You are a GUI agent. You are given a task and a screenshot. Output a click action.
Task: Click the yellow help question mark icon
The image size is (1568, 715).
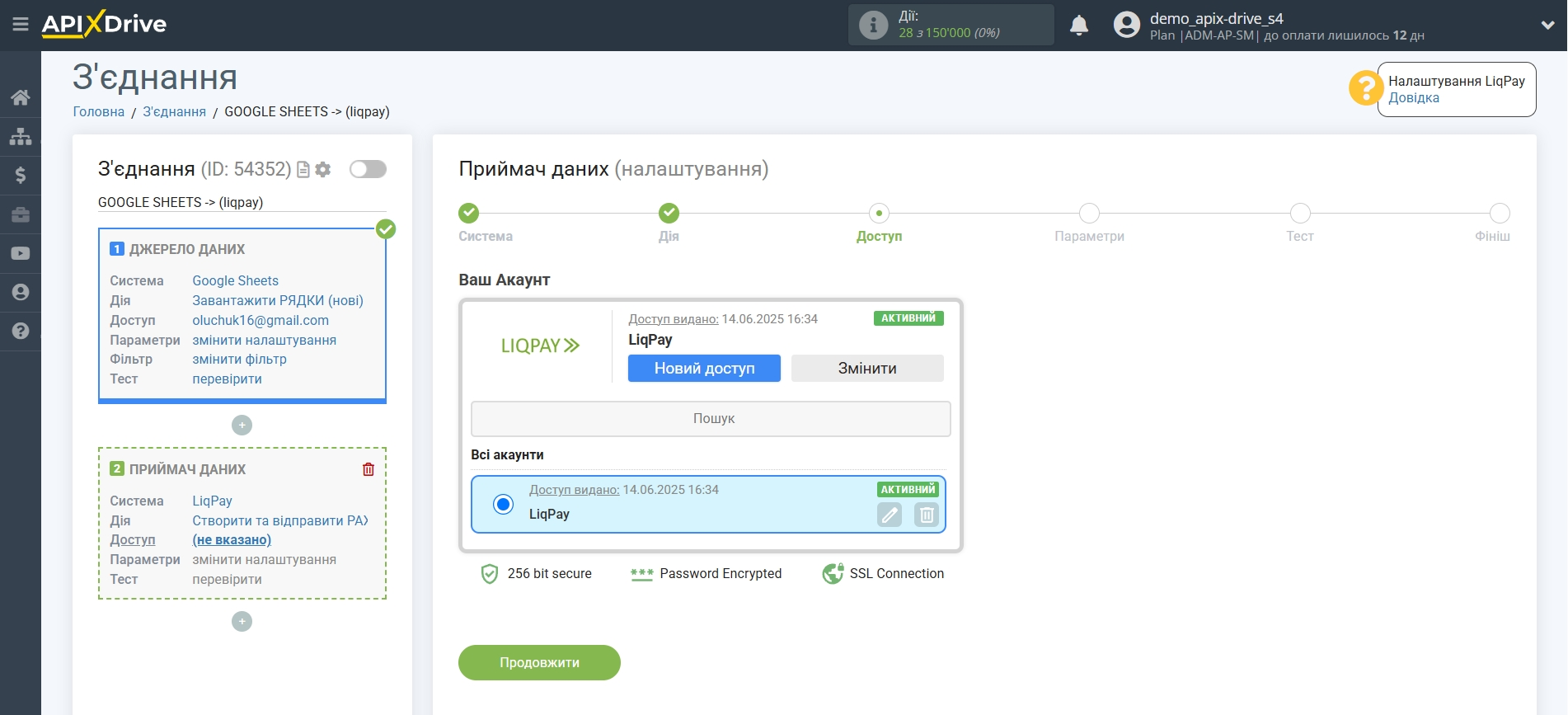coord(1365,87)
